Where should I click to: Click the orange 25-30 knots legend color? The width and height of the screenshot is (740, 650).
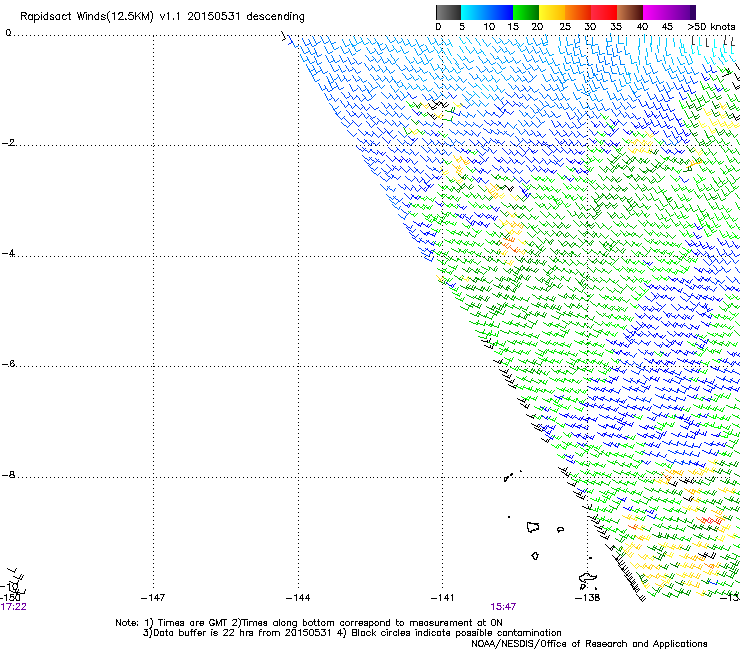[578, 12]
